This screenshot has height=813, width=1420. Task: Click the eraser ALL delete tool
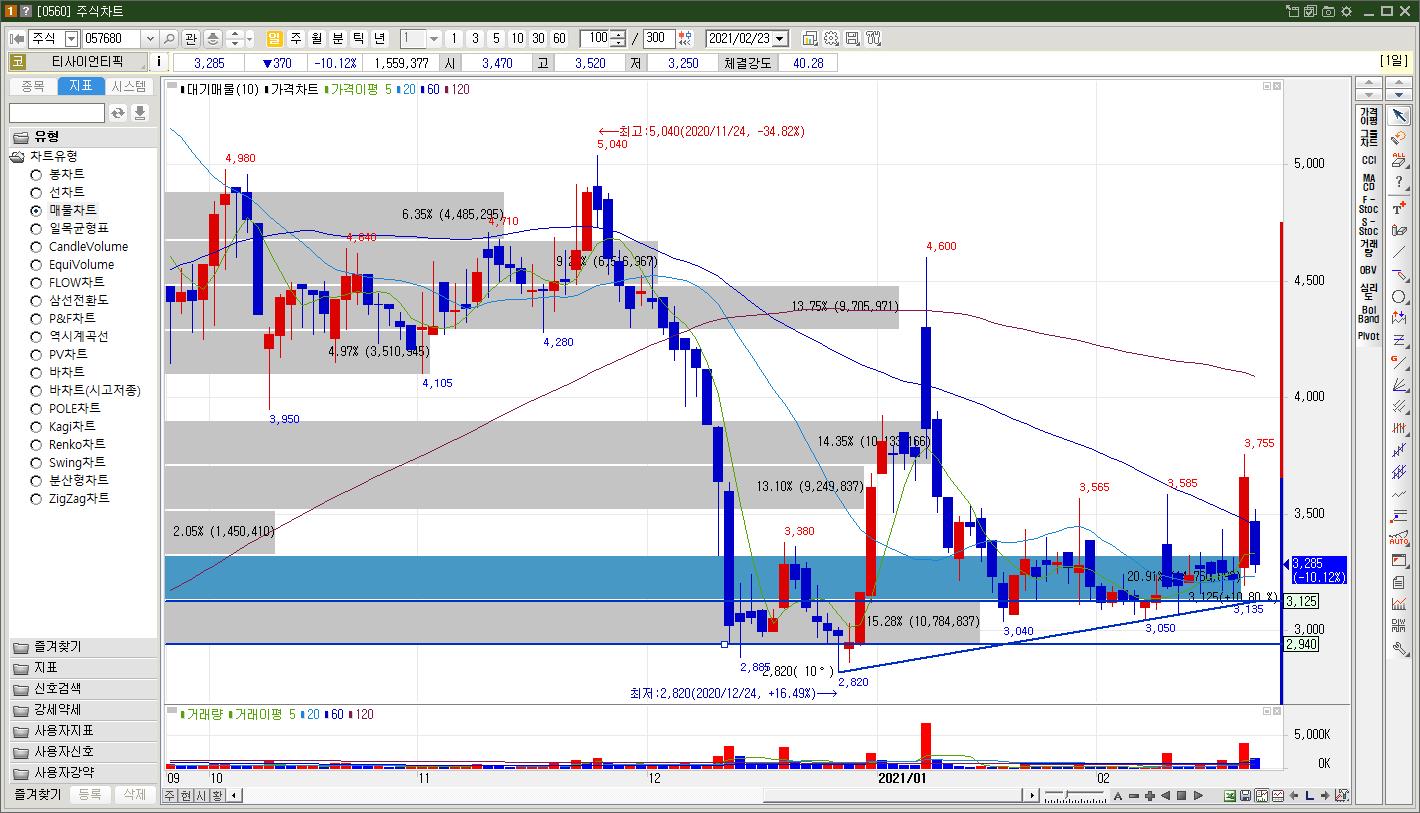pyautogui.click(x=1398, y=159)
